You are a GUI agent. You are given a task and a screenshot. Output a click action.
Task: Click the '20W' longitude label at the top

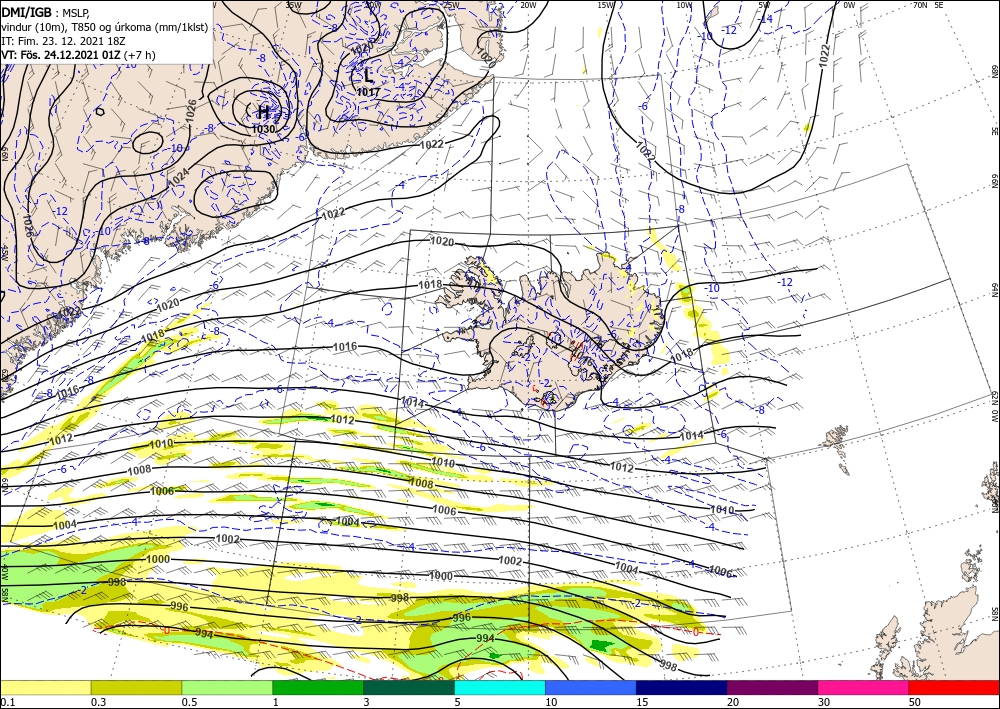(x=528, y=5)
